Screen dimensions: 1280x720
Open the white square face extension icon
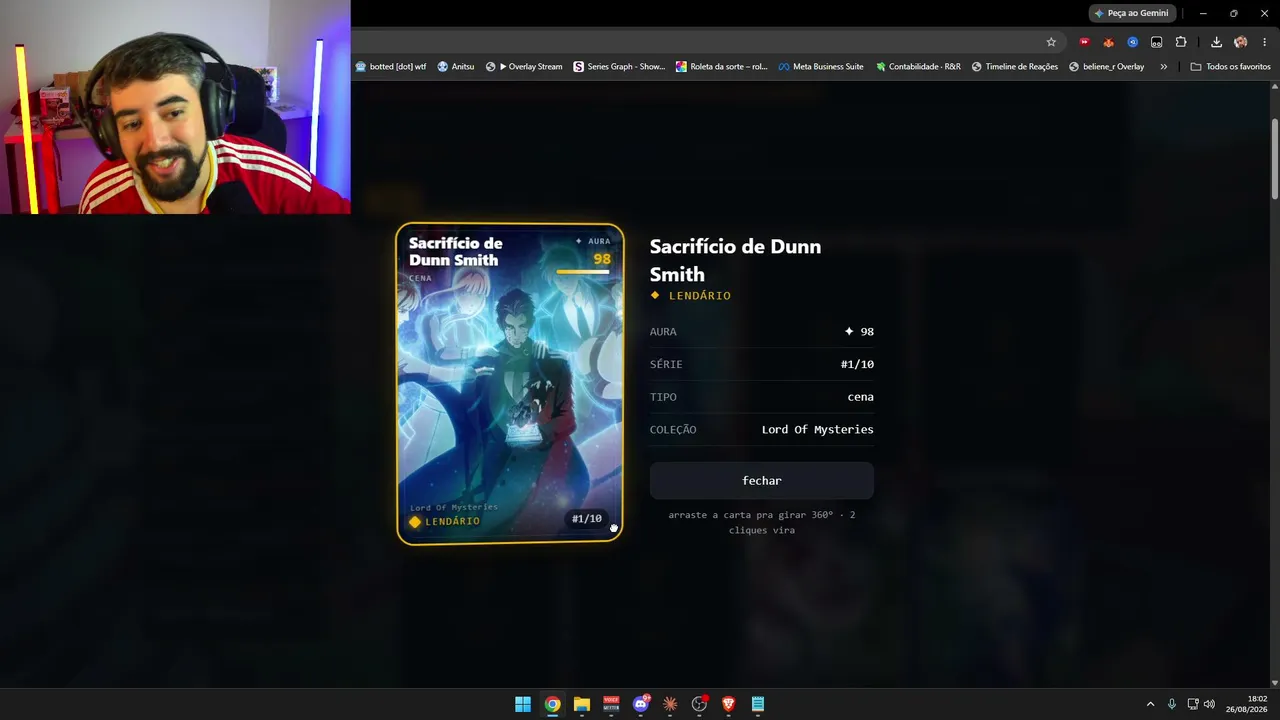pos(1157,42)
